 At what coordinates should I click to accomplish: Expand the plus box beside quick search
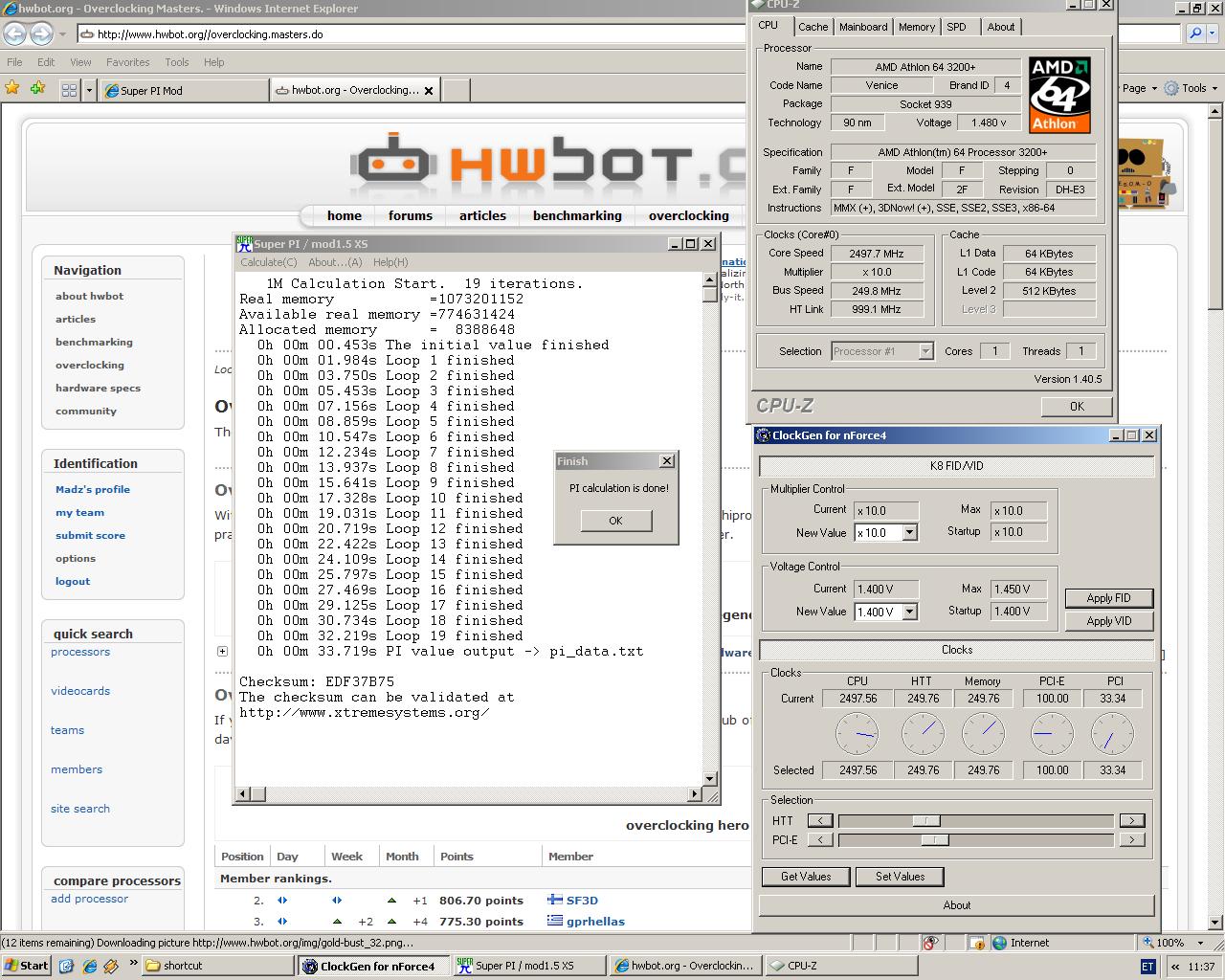(222, 652)
